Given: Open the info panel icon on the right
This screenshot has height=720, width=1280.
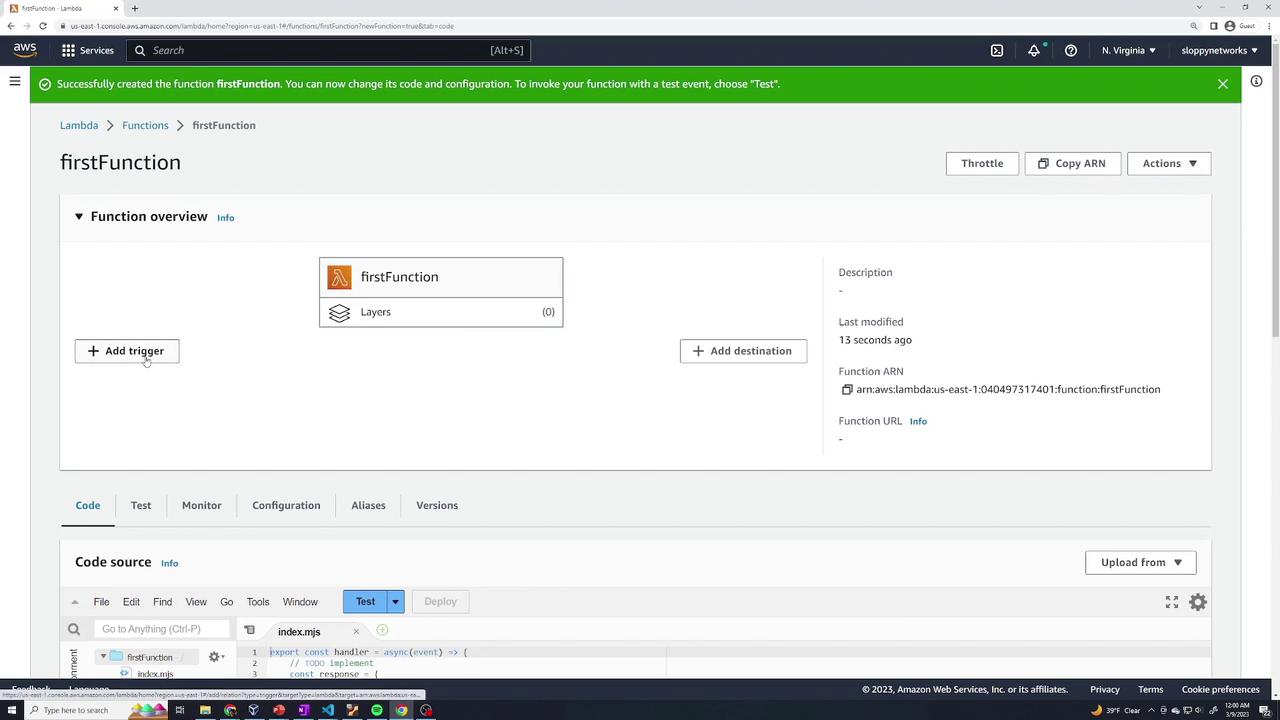Looking at the screenshot, I should [x=1256, y=81].
